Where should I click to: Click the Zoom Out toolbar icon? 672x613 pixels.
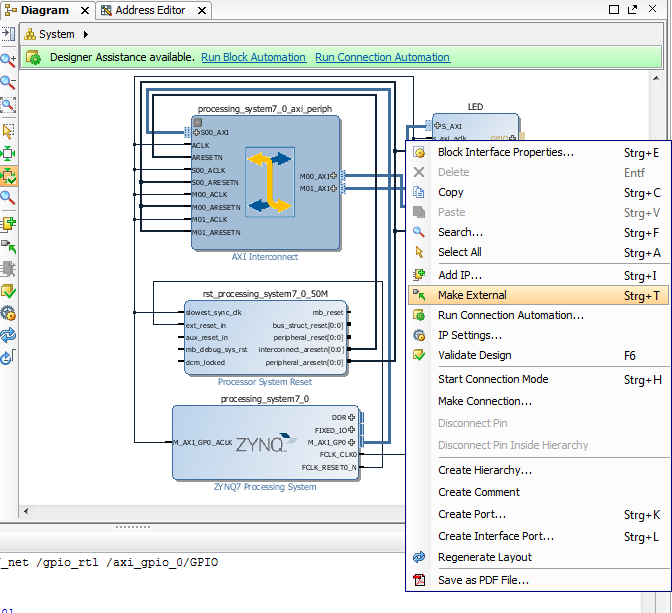click(x=8, y=82)
